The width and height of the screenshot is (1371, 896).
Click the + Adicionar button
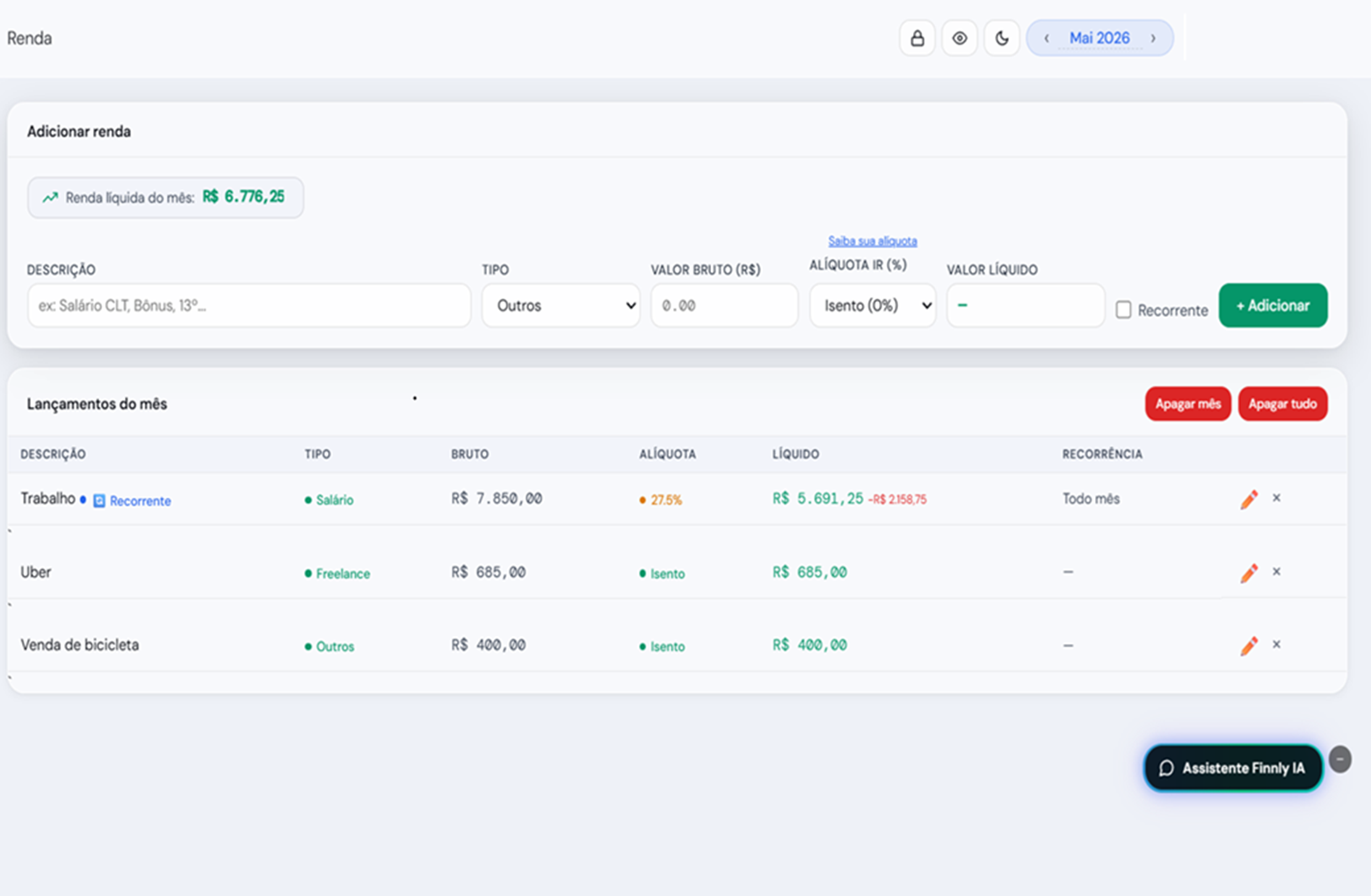coord(1273,306)
